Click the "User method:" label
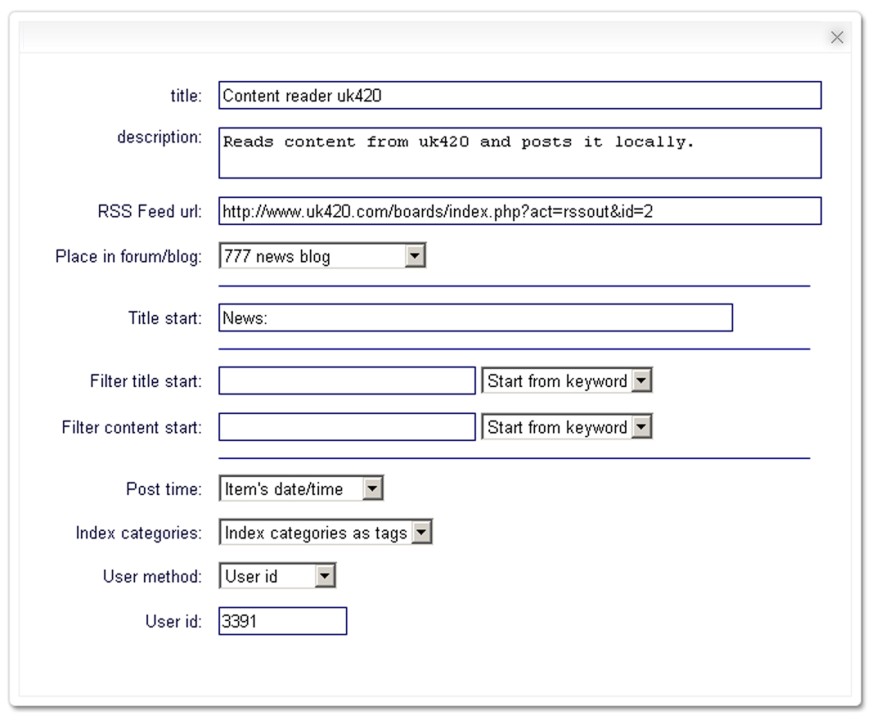The image size is (872, 720). pyautogui.click(x=152, y=576)
